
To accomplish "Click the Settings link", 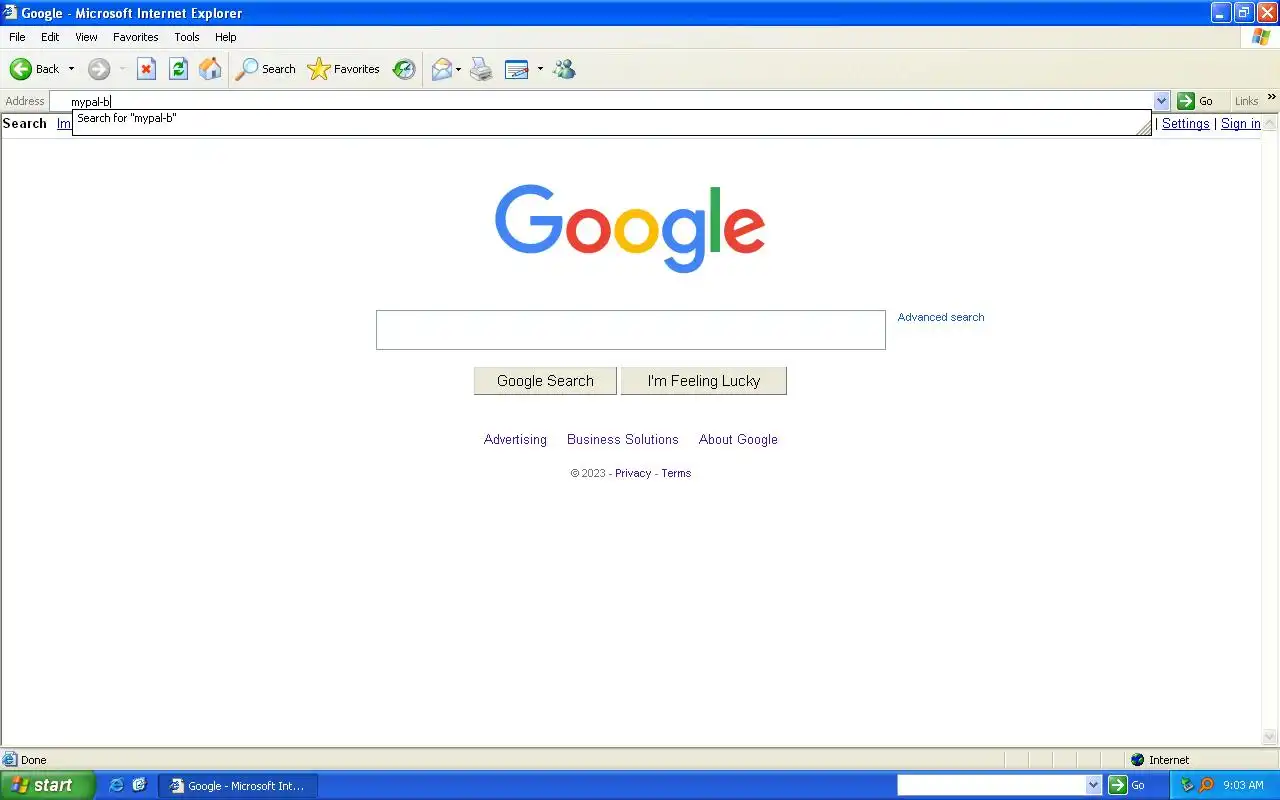I will point(1185,123).
